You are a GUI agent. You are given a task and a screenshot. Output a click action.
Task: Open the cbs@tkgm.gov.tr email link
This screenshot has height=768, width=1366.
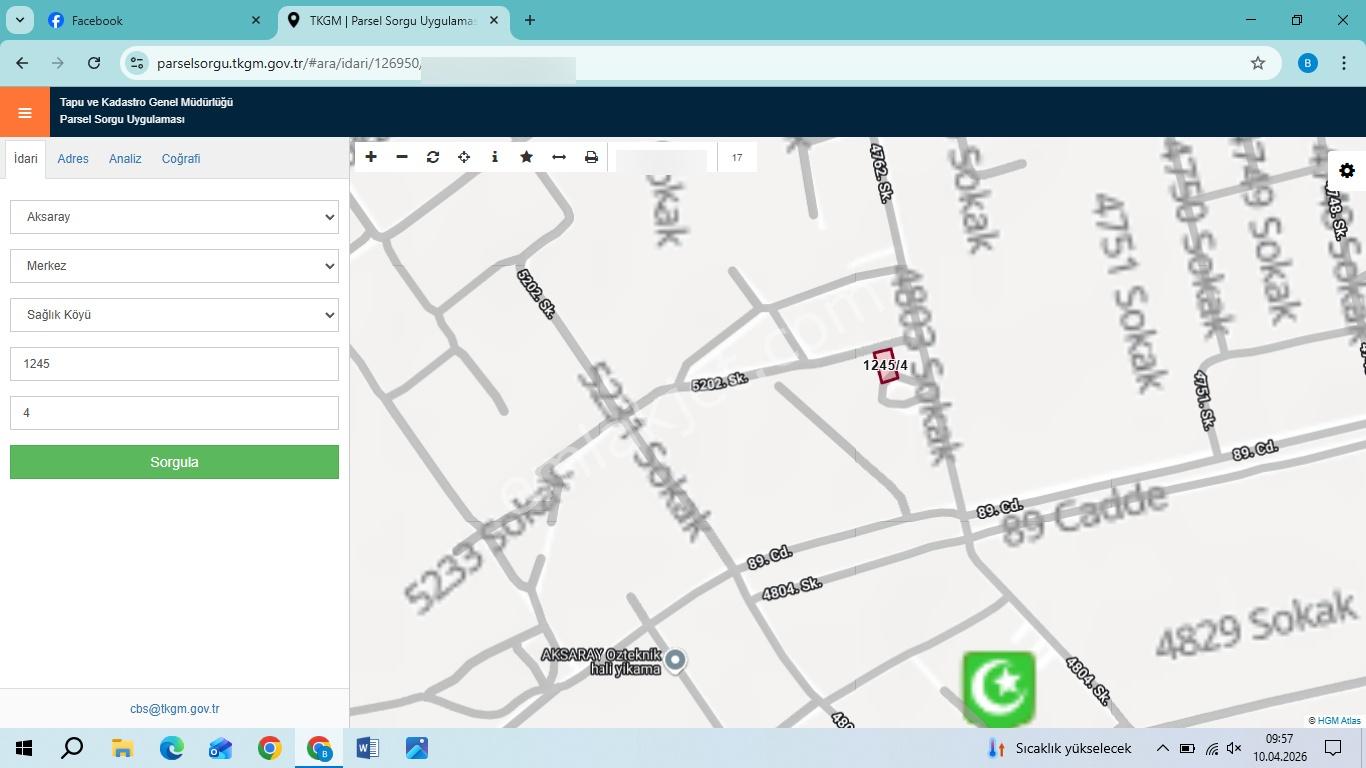tap(174, 709)
